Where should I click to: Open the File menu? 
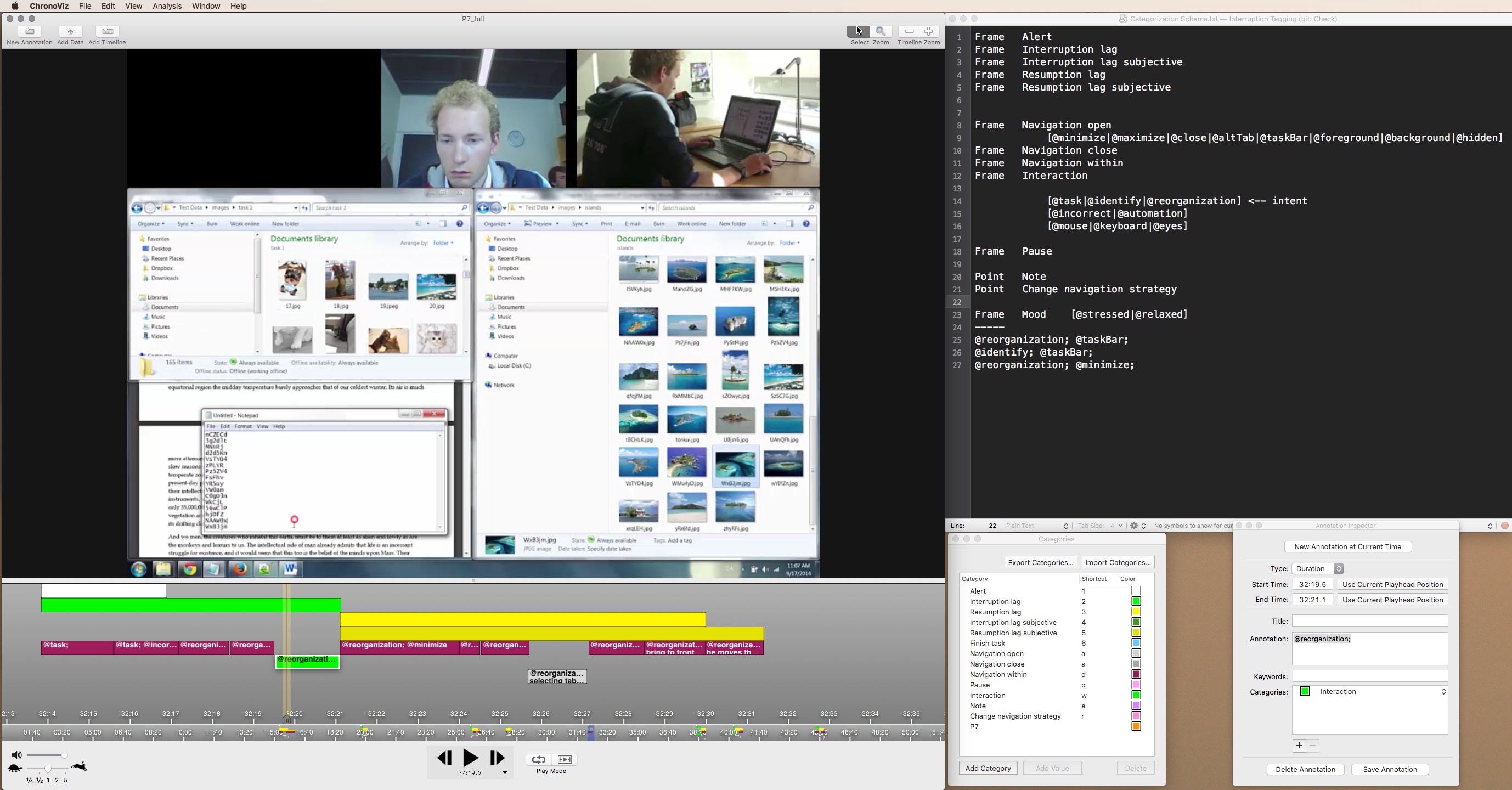point(85,6)
